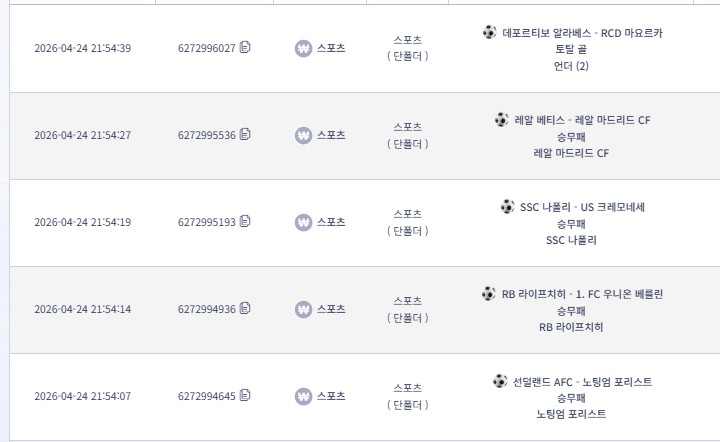Viewport: 720px width, 442px height.
Task: Copy bet ID 6272995536 using copy icon
Action: [x=245, y=134]
